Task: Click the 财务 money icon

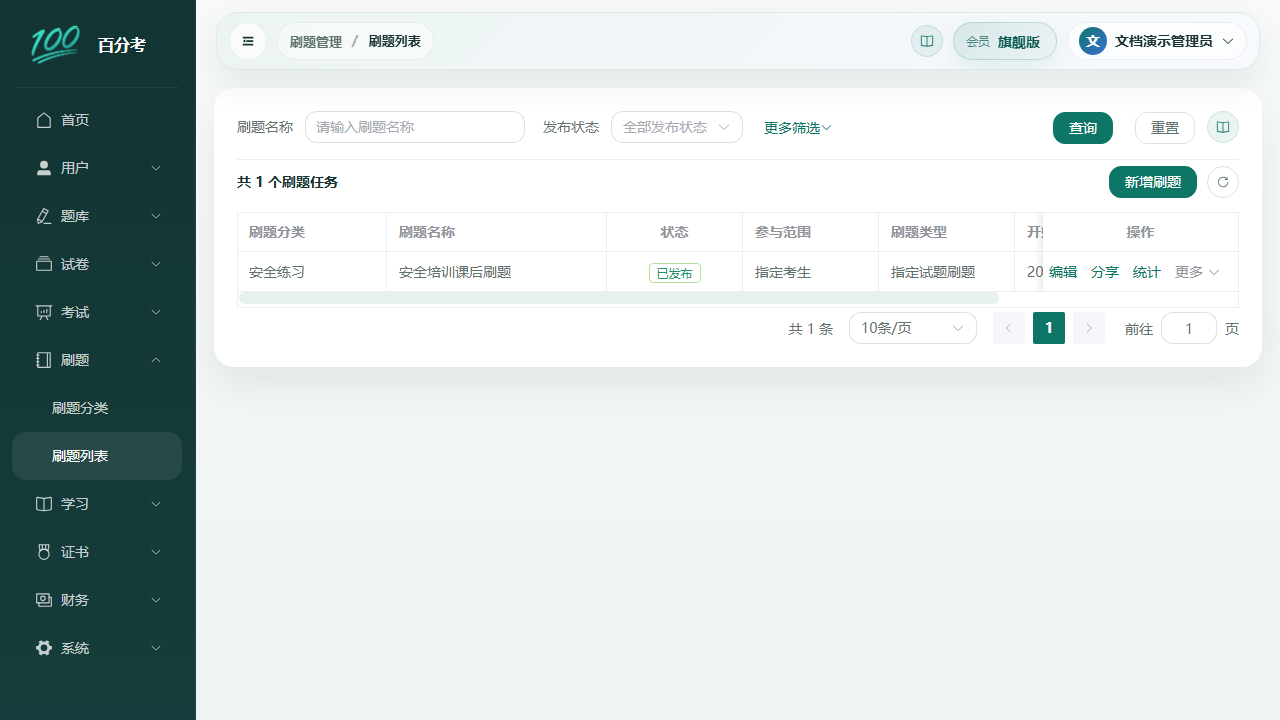Action: [44, 600]
